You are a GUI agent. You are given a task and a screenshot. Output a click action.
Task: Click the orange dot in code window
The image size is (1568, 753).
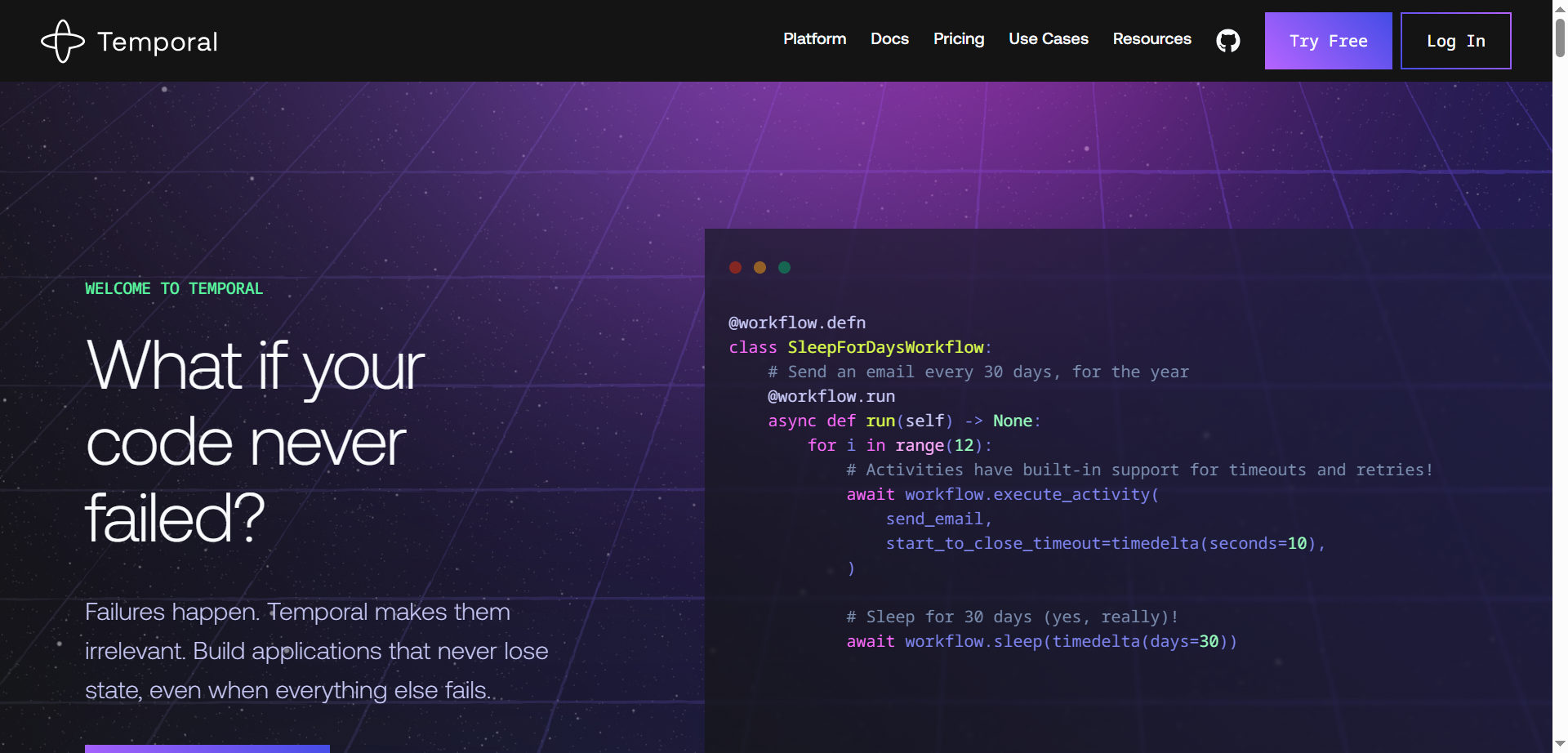click(x=759, y=267)
